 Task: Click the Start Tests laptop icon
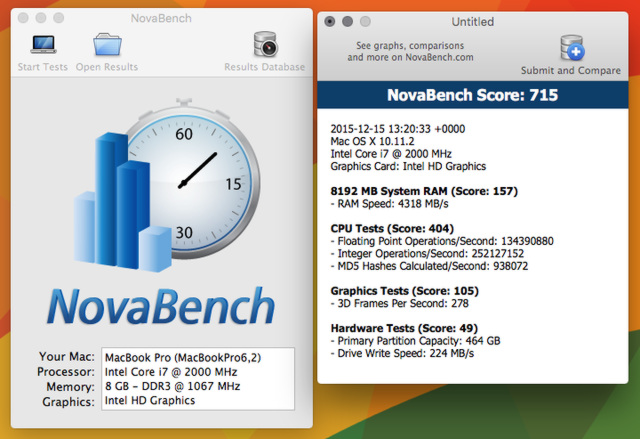coord(43,44)
